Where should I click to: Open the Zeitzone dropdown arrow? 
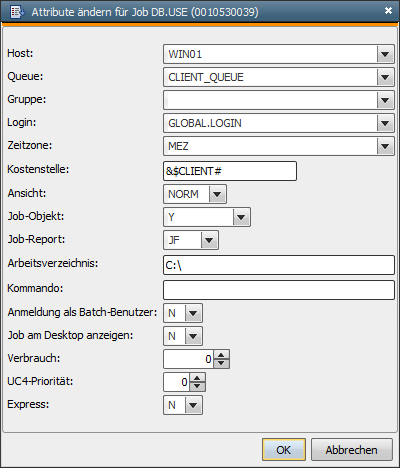tap(385, 146)
